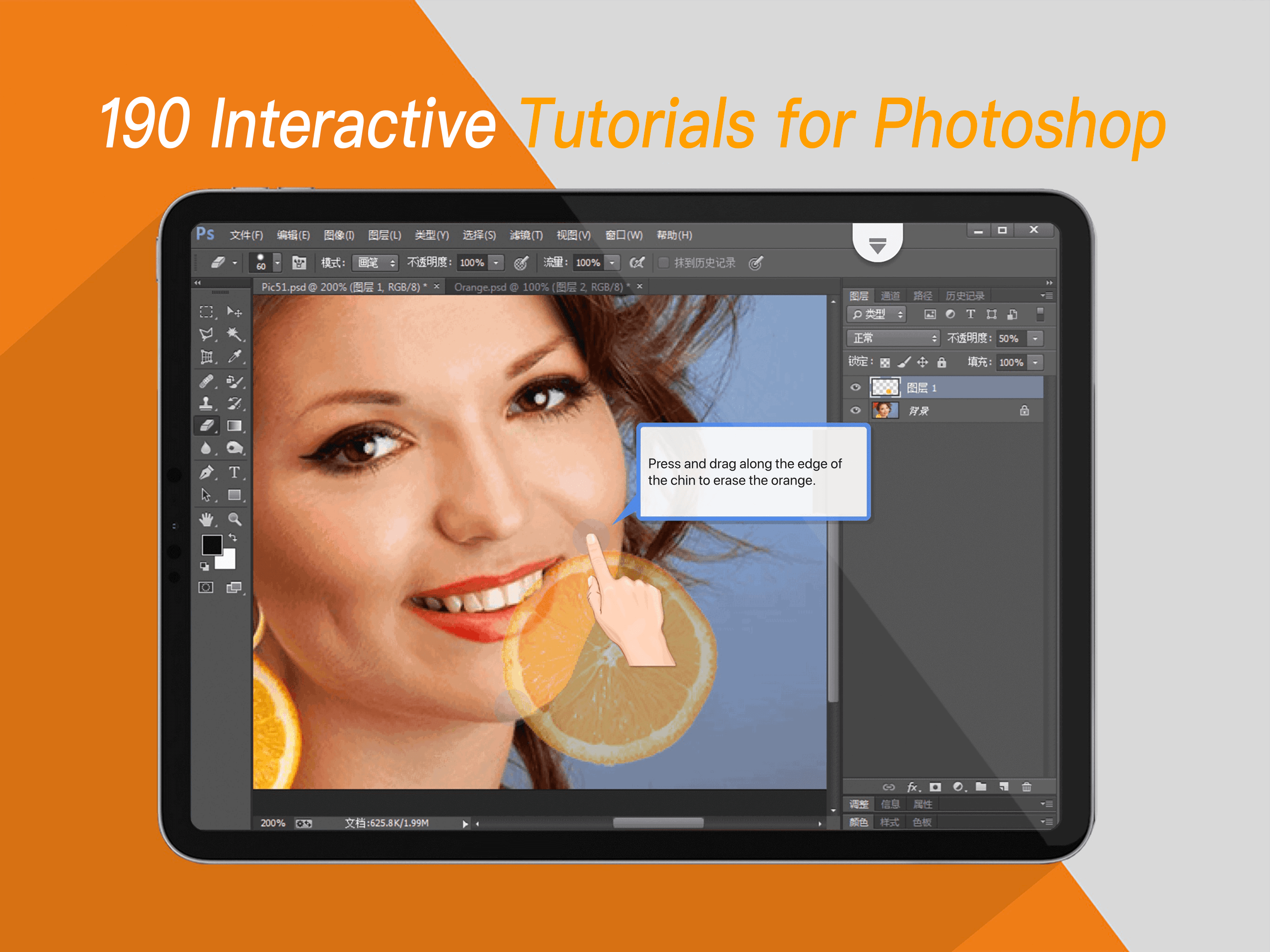
Task: Expand the layer 不透明度 50% dropdown arrow
Action: (1035, 338)
